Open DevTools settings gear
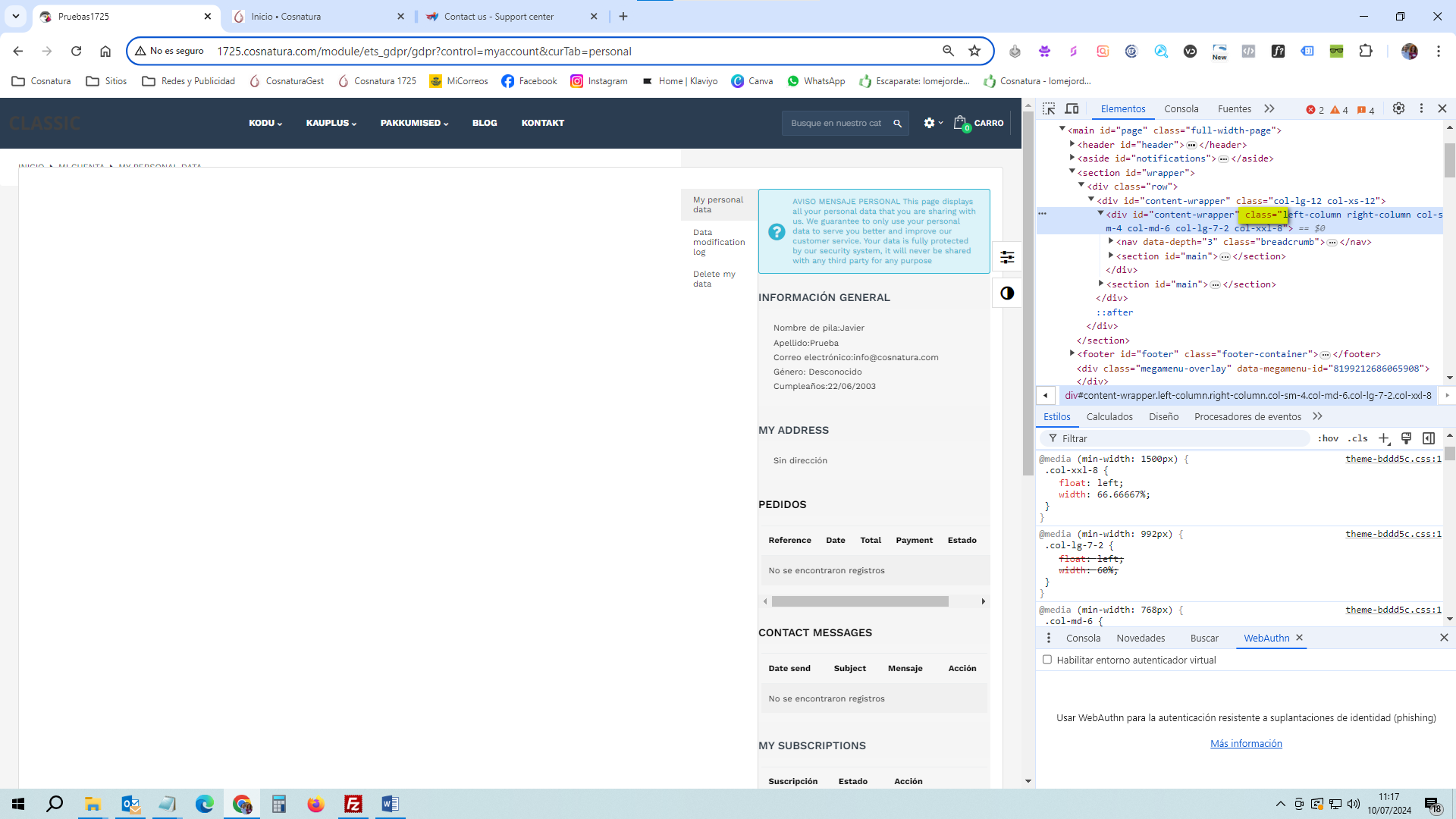The height and width of the screenshot is (819, 1456). click(1398, 108)
